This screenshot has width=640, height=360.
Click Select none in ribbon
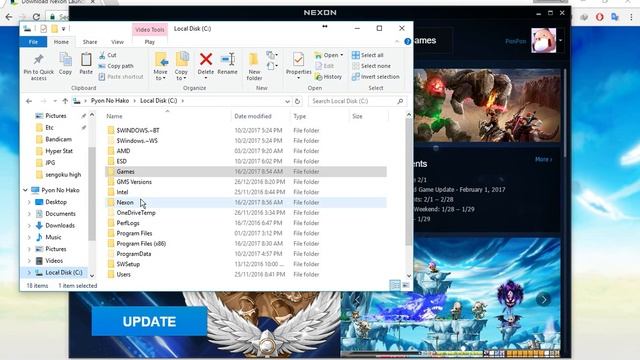click(x=371, y=66)
